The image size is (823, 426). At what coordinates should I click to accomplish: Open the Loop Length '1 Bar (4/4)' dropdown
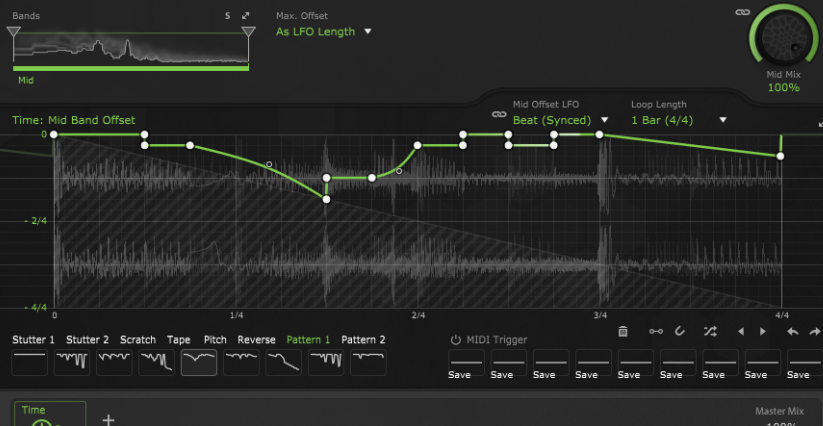[x=678, y=120]
